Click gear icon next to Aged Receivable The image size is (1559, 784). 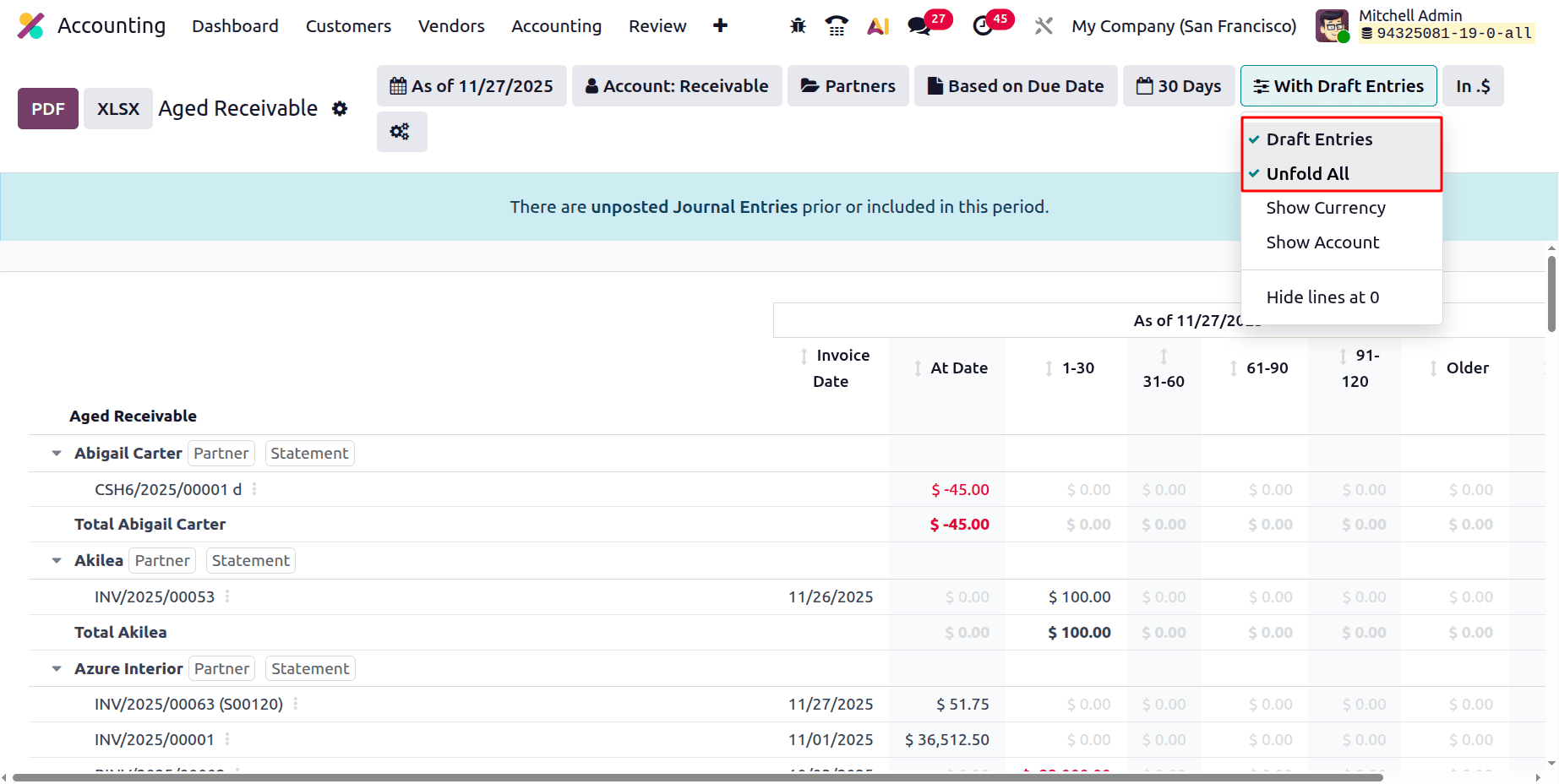point(340,109)
